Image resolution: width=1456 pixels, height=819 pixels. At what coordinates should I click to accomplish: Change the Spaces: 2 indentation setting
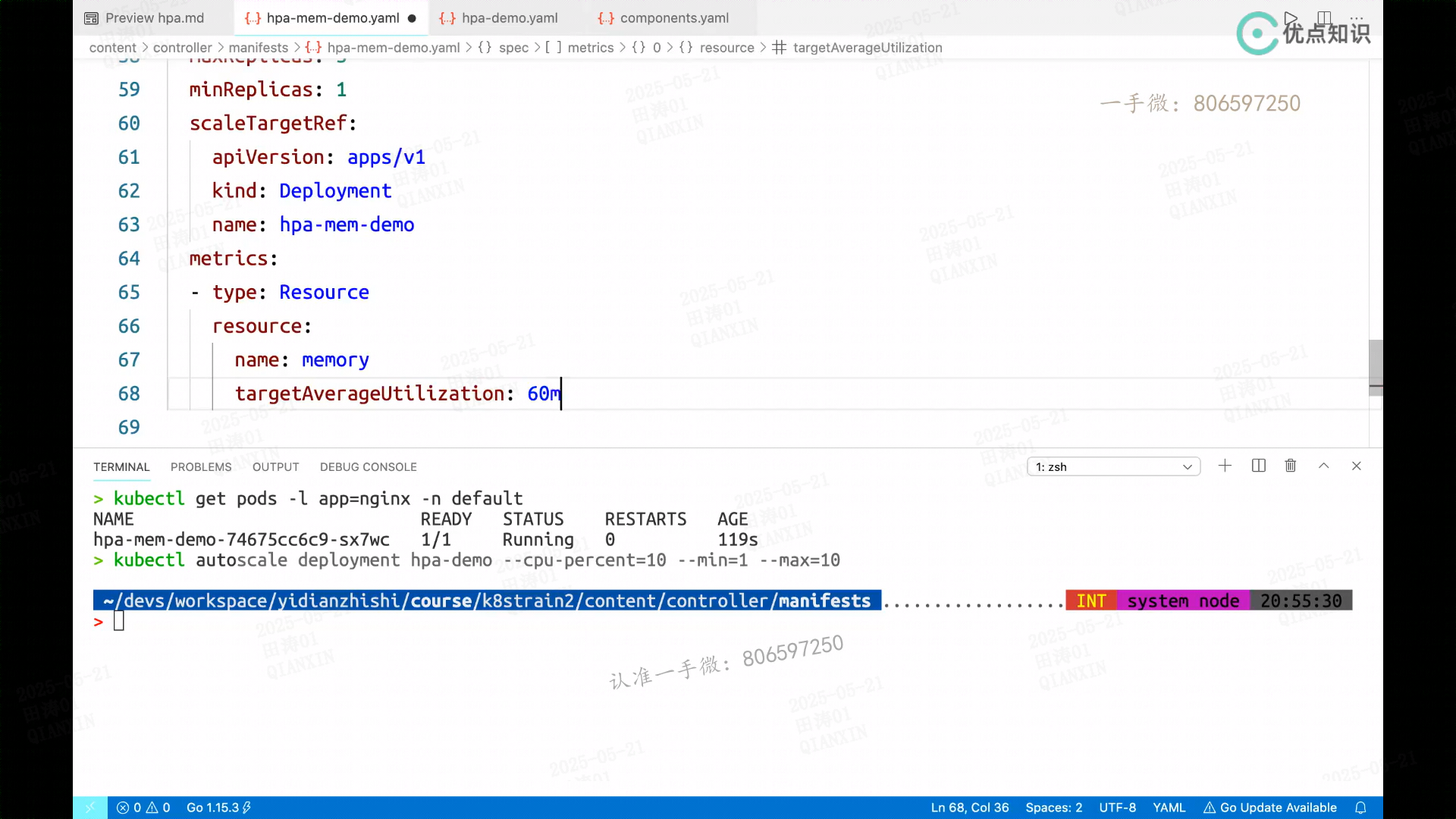pyautogui.click(x=1053, y=808)
